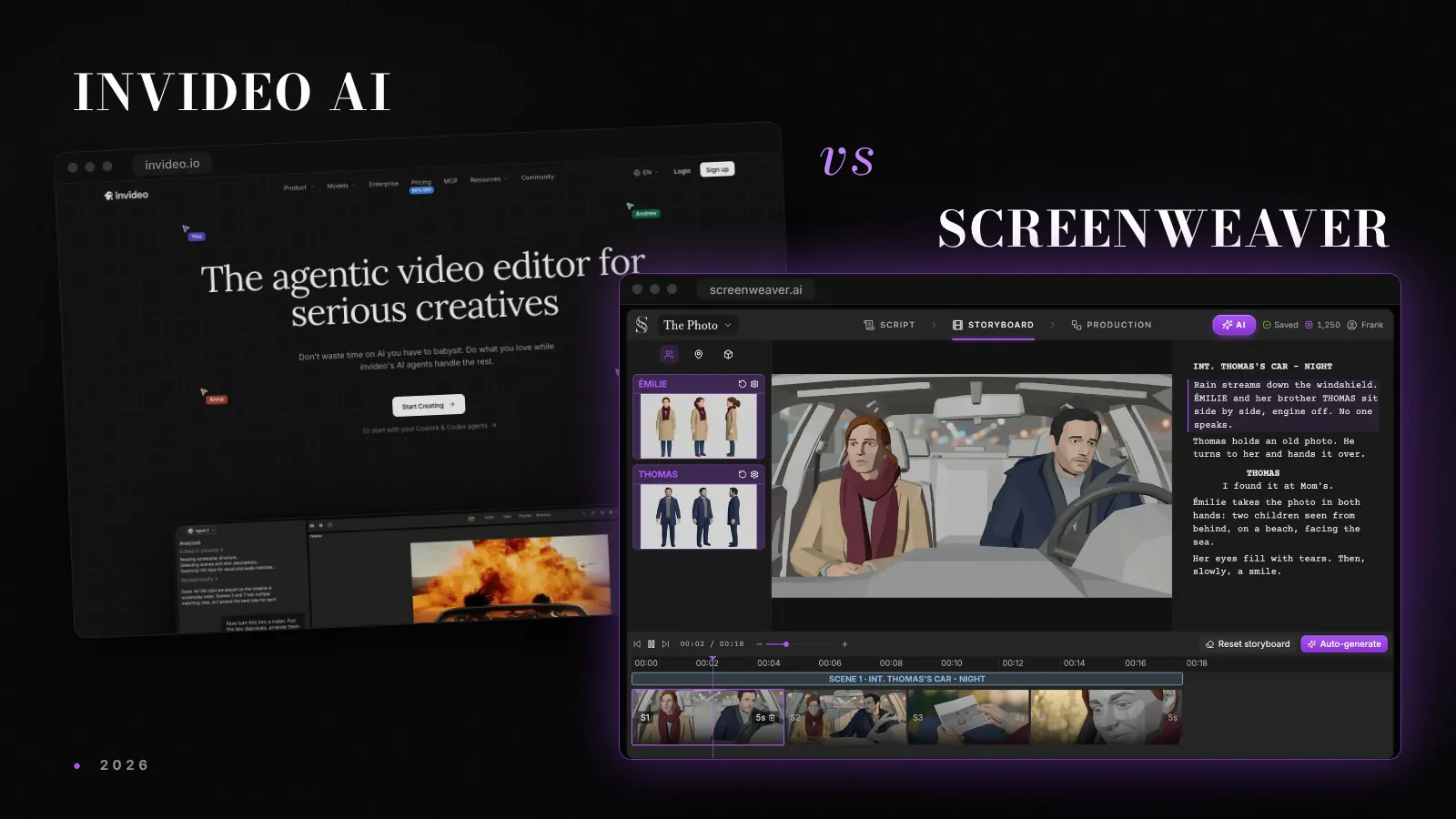Pause the storyboard playback
Screen dimensions: 1456x819
coord(651,644)
